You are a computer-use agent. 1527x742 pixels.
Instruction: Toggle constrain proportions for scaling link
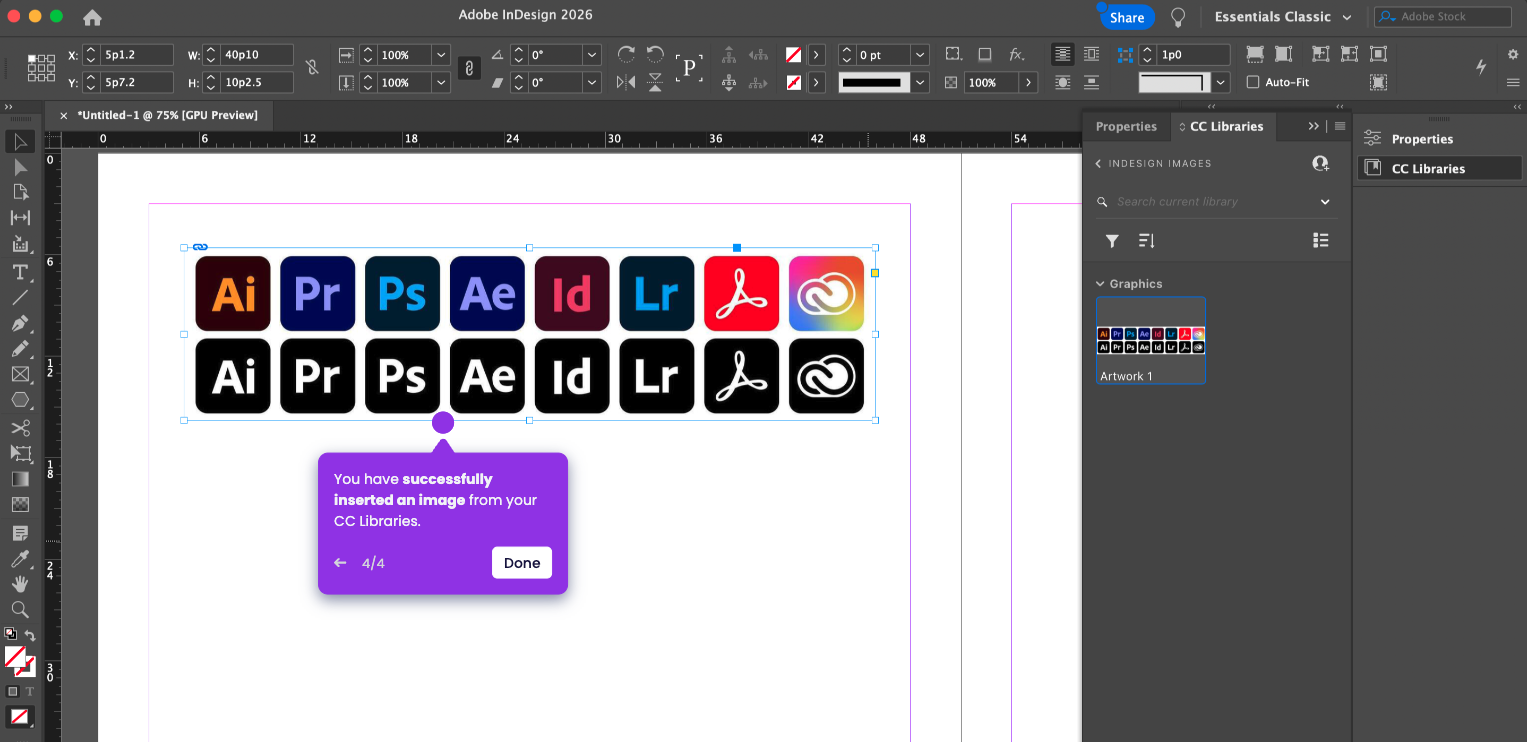tap(468, 68)
